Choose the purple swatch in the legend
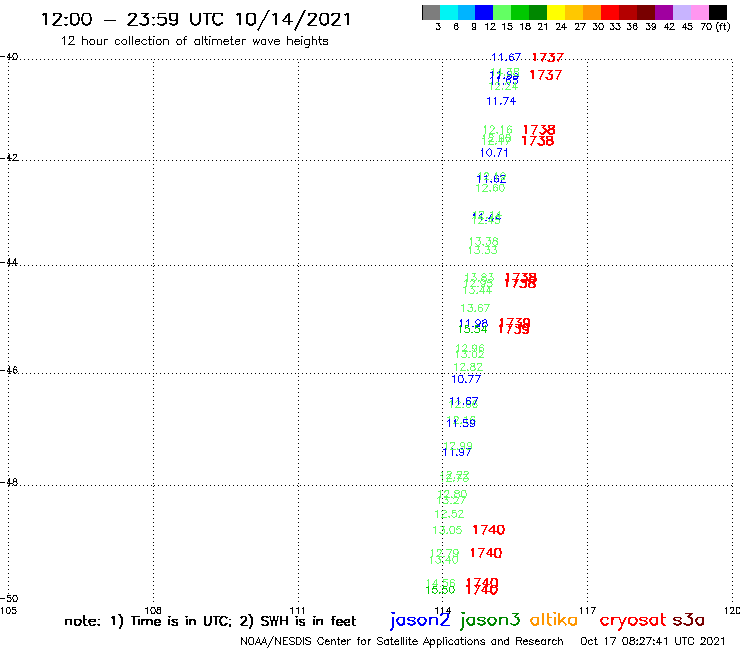 point(664,12)
